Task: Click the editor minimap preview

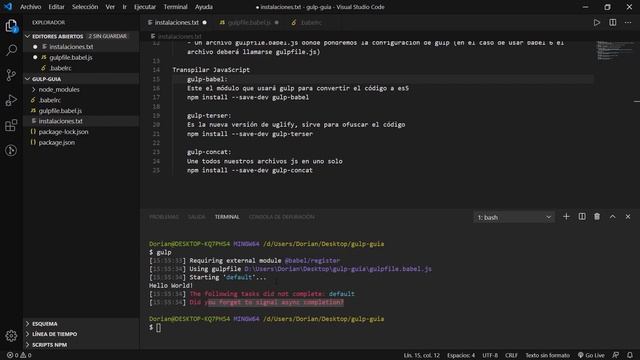Action: [x=615, y=51]
